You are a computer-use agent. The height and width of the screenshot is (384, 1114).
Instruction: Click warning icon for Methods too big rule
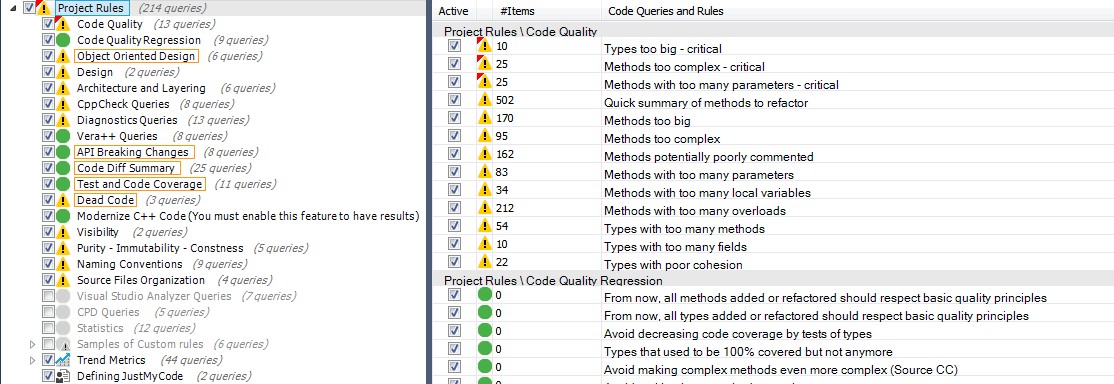pyautogui.click(x=485, y=120)
